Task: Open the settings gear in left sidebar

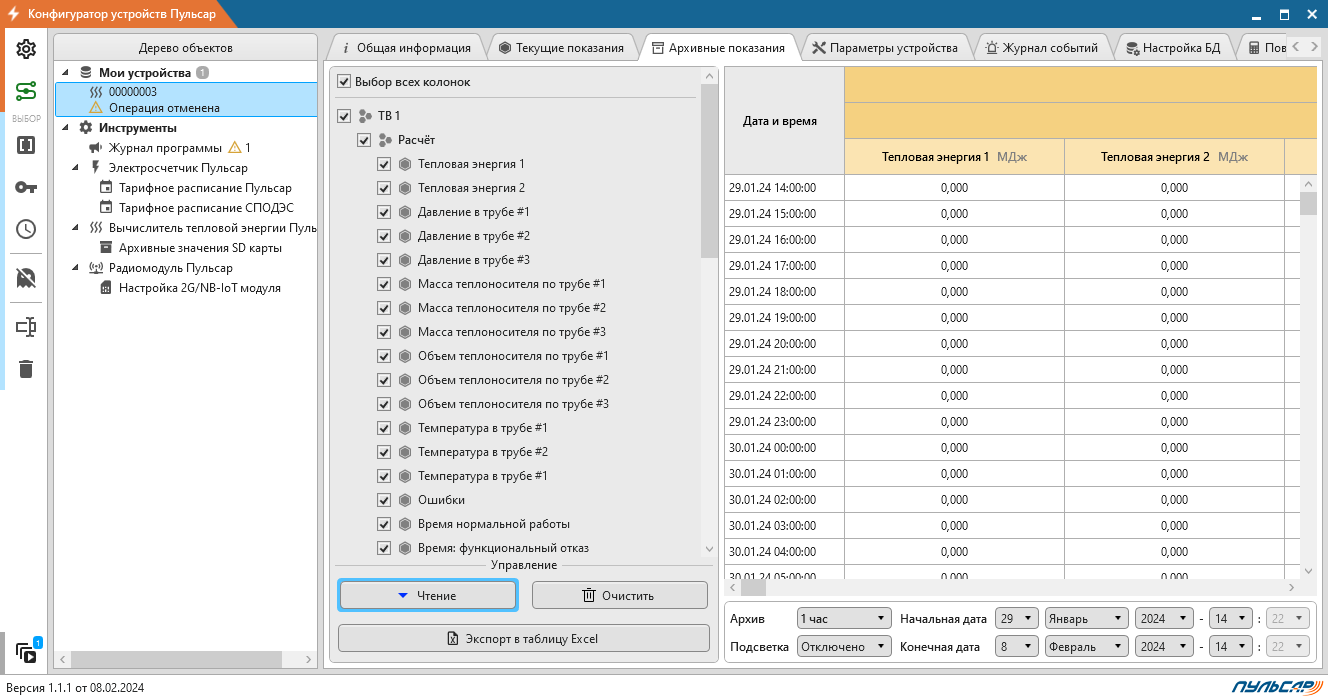Action: point(26,49)
